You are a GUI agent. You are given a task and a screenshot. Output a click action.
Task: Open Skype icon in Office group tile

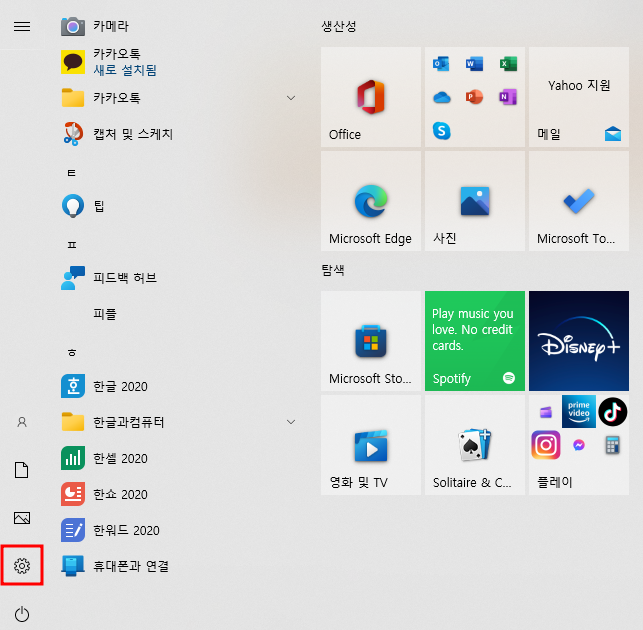[x=442, y=131]
